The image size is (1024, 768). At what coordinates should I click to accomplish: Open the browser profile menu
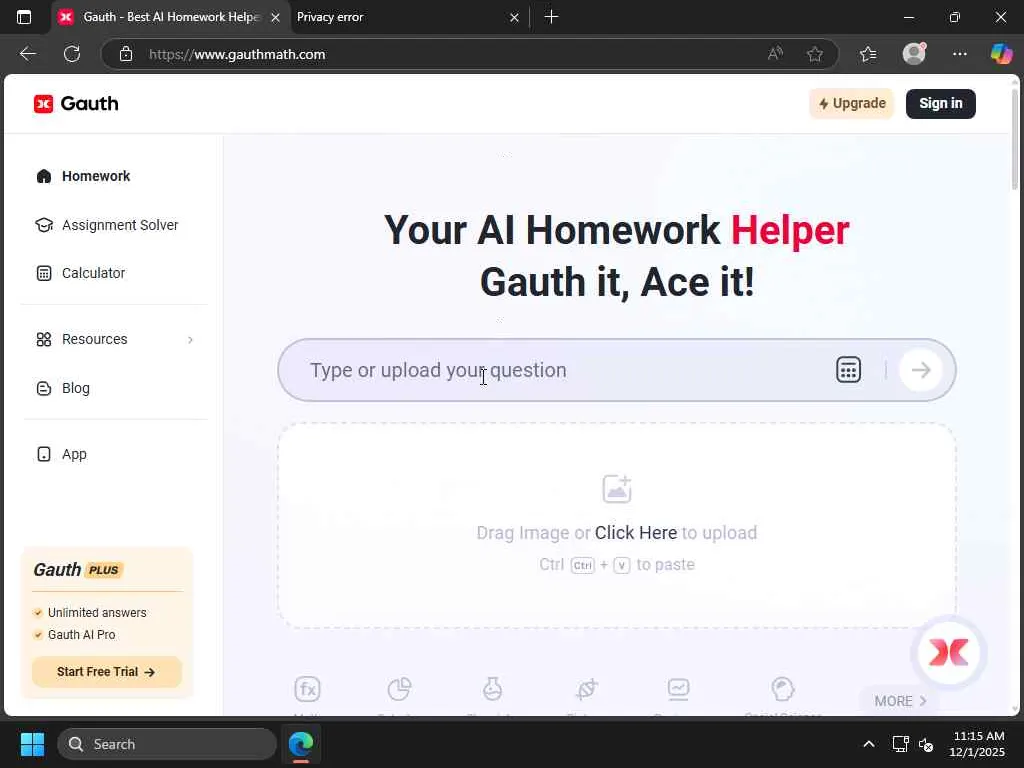pyautogui.click(x=914, y=54)
